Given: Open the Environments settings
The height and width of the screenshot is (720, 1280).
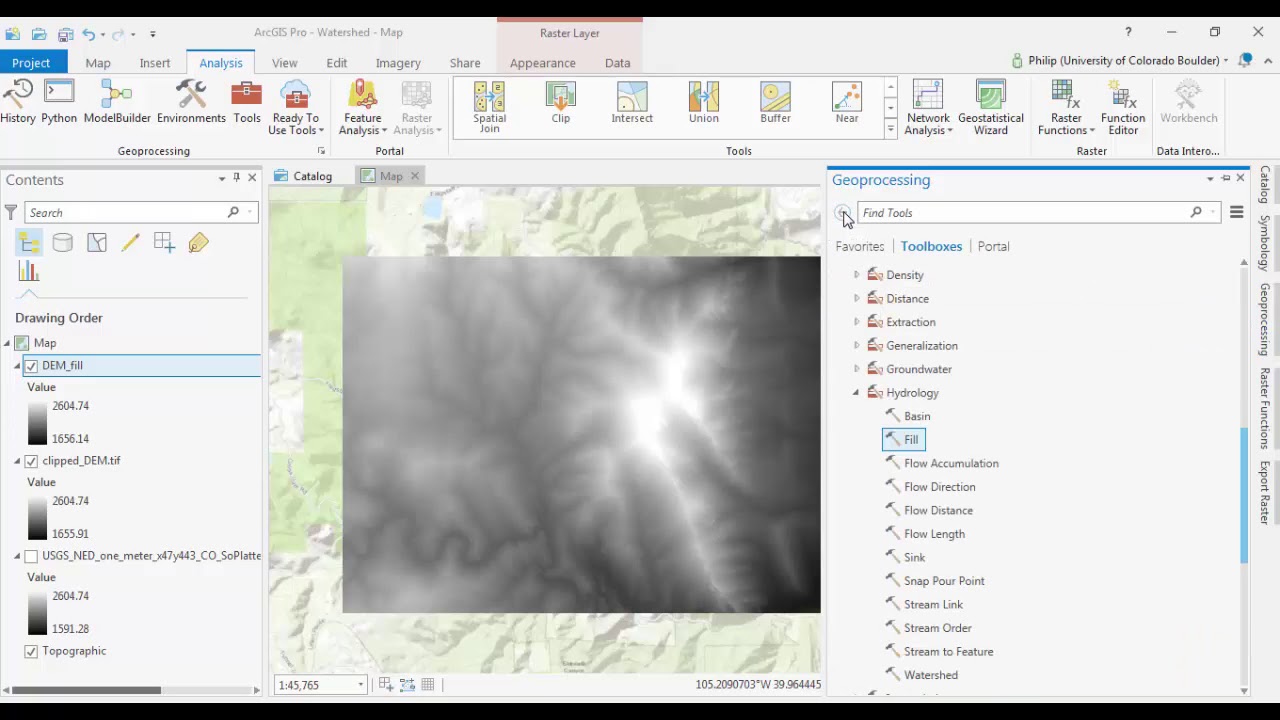Looking at the screenshot, I should (191, 104).
